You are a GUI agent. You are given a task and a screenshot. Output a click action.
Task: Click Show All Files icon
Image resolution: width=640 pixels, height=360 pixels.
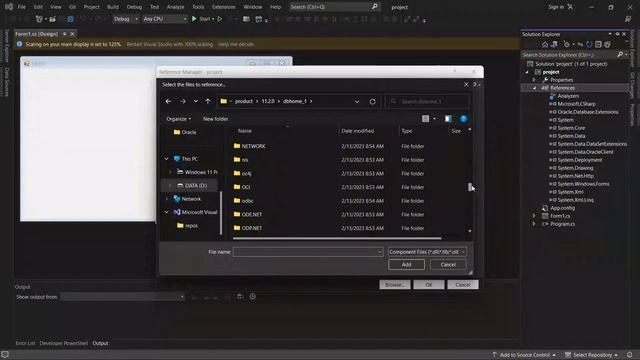[x=607, y=44]
